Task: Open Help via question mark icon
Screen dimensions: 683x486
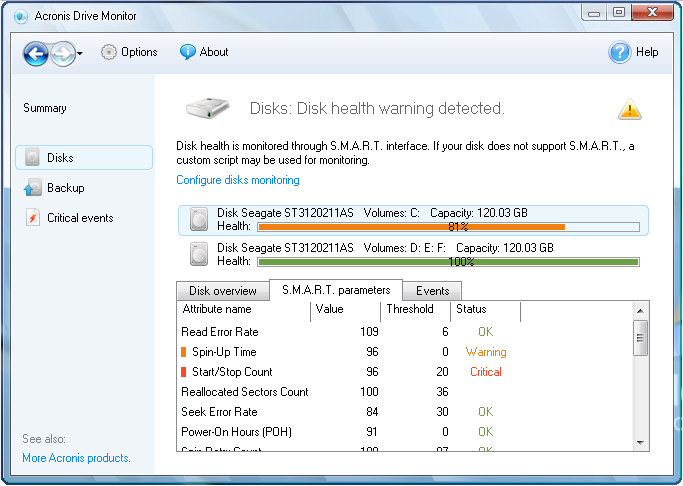Action: pos(620,52)
